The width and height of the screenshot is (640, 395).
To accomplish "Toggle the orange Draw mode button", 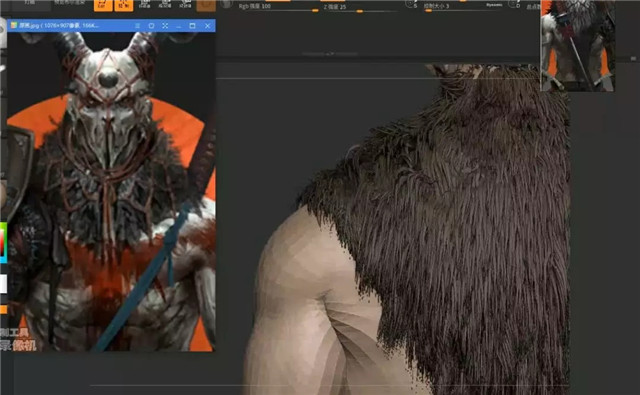I will pyautogui.click(x=124, y=5).
